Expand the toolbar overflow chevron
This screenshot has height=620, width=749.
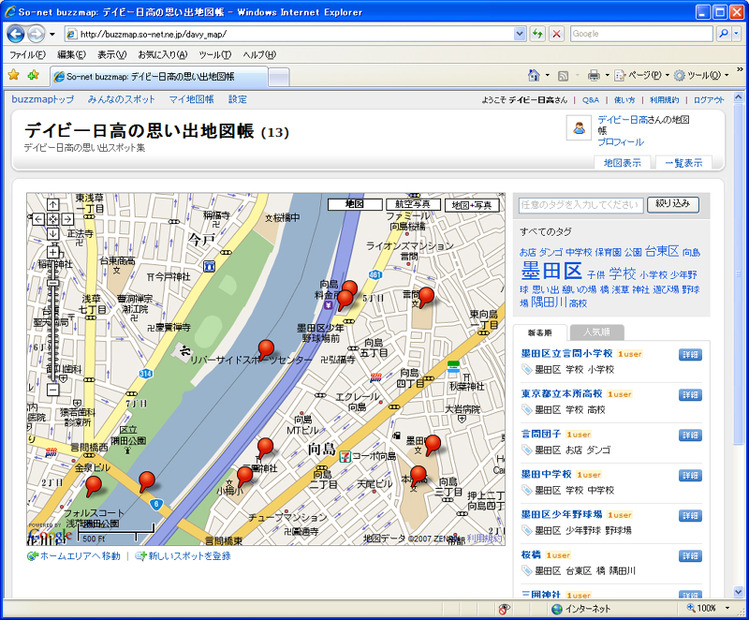click(x=739, y=70)
